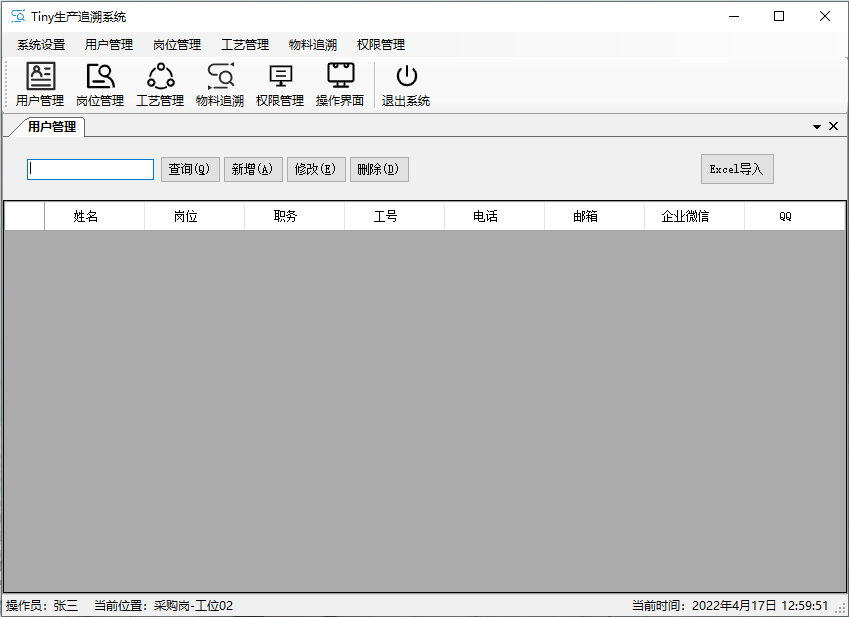Viewport: 849px width, 617px height.
Task: Open 用户管理 toolbar icon
Action: point(40,84)
